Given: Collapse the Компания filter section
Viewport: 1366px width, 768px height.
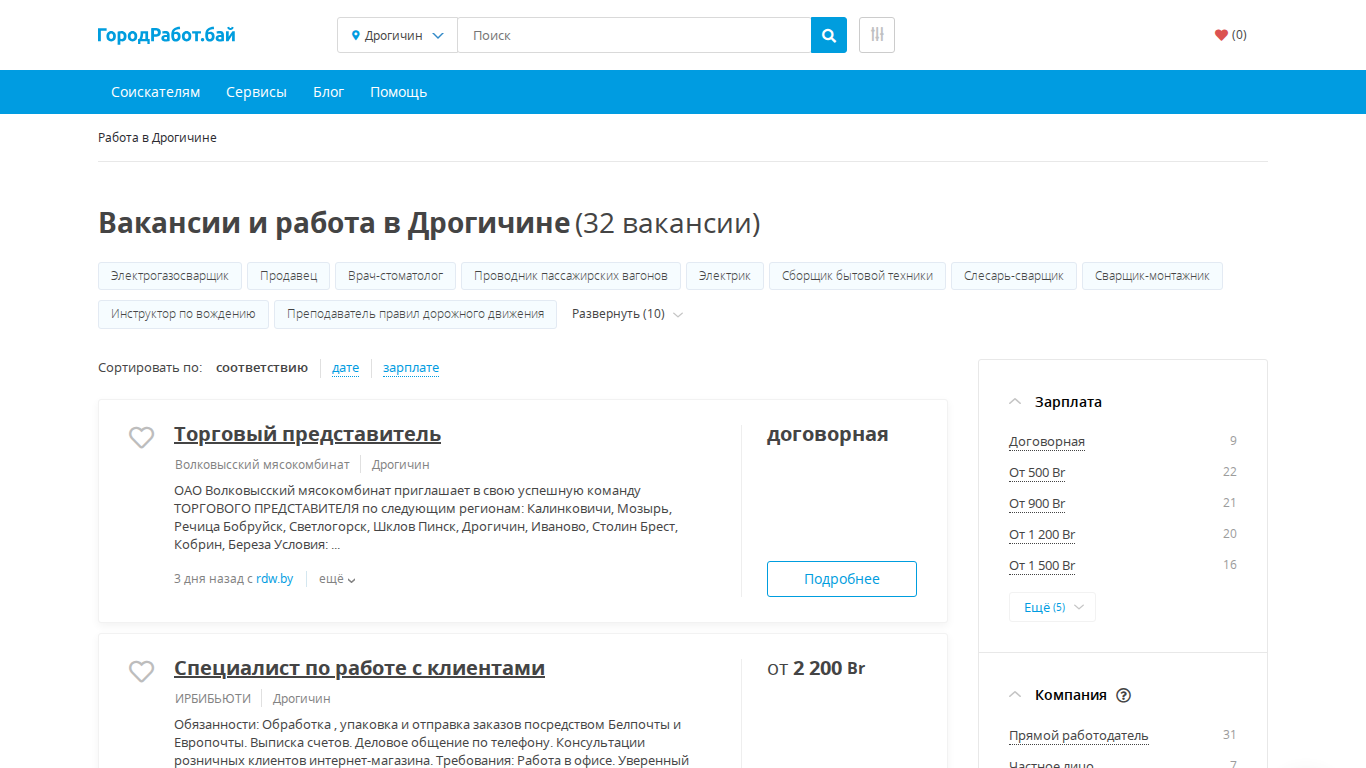Looking at the screenshot, I should click(1015, 695).
